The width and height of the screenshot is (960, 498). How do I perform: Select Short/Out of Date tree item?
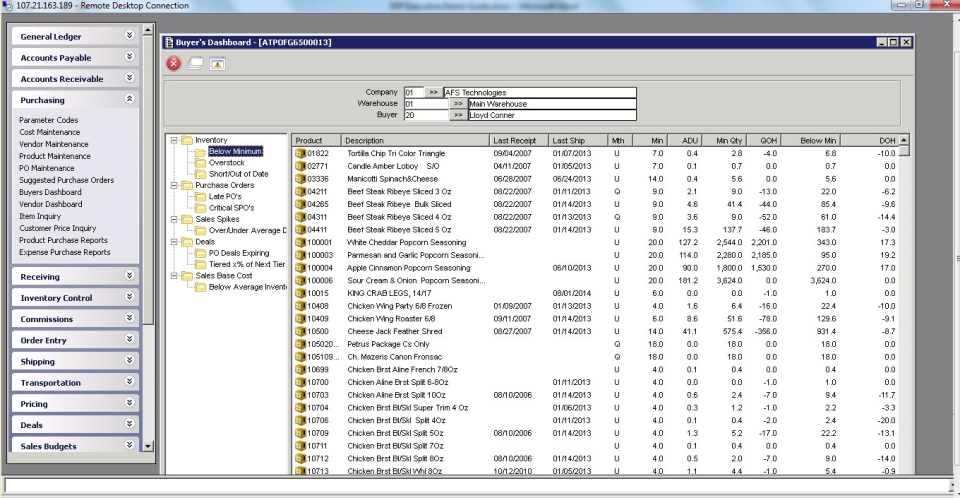click(x=238, y=174)
